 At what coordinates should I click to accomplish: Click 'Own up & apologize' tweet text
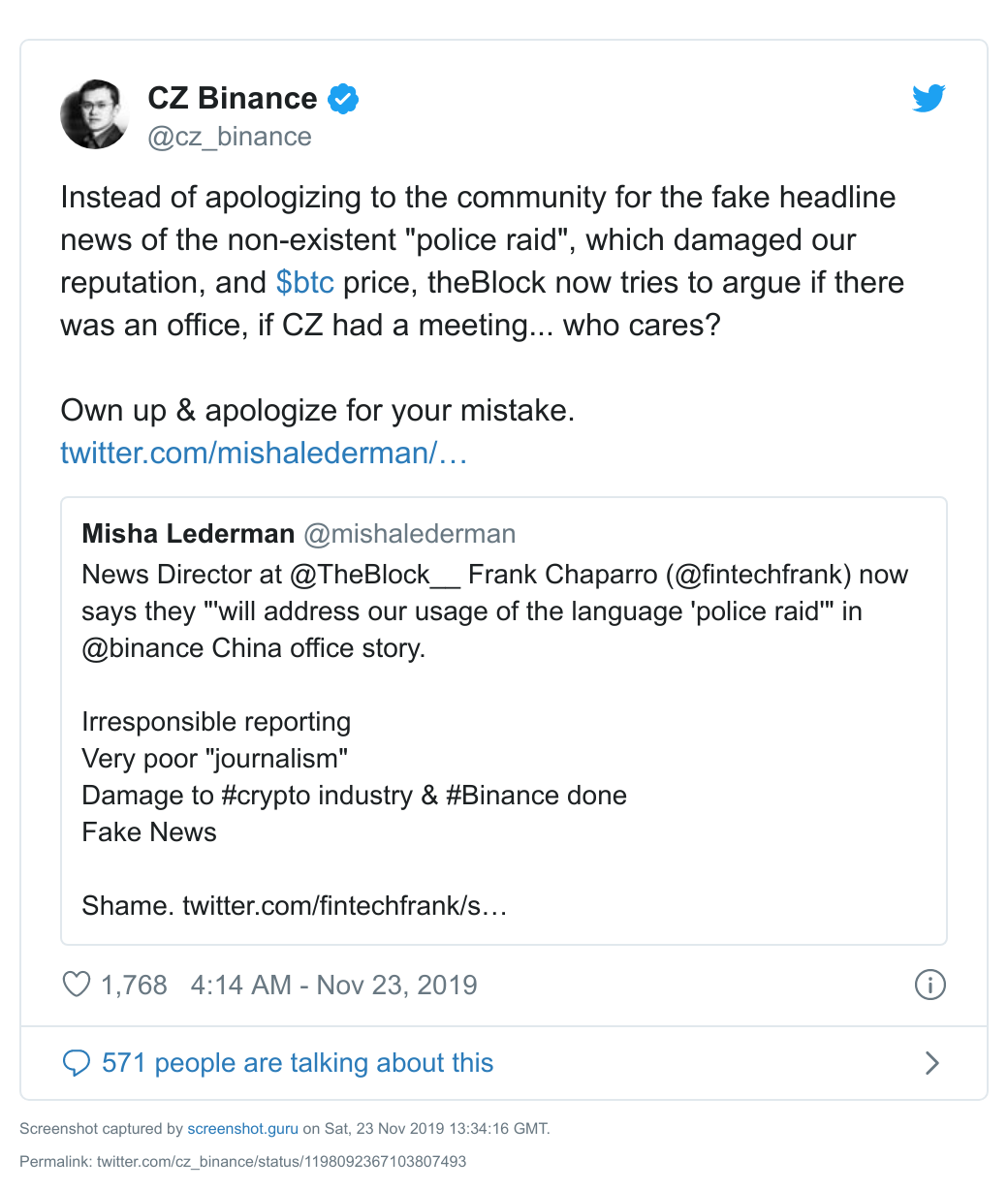coord(318,410)
